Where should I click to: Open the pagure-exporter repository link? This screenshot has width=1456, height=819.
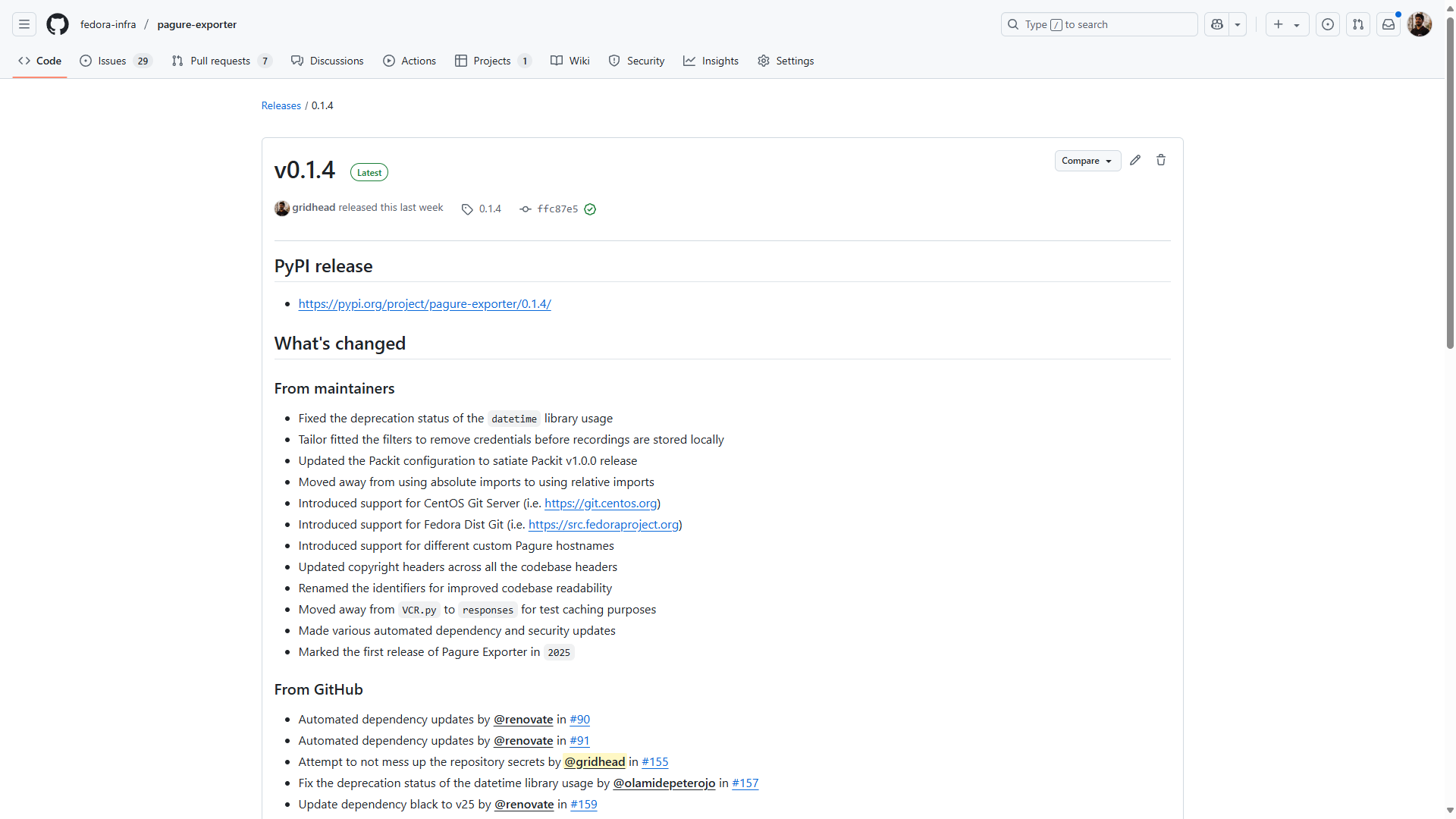197,24
